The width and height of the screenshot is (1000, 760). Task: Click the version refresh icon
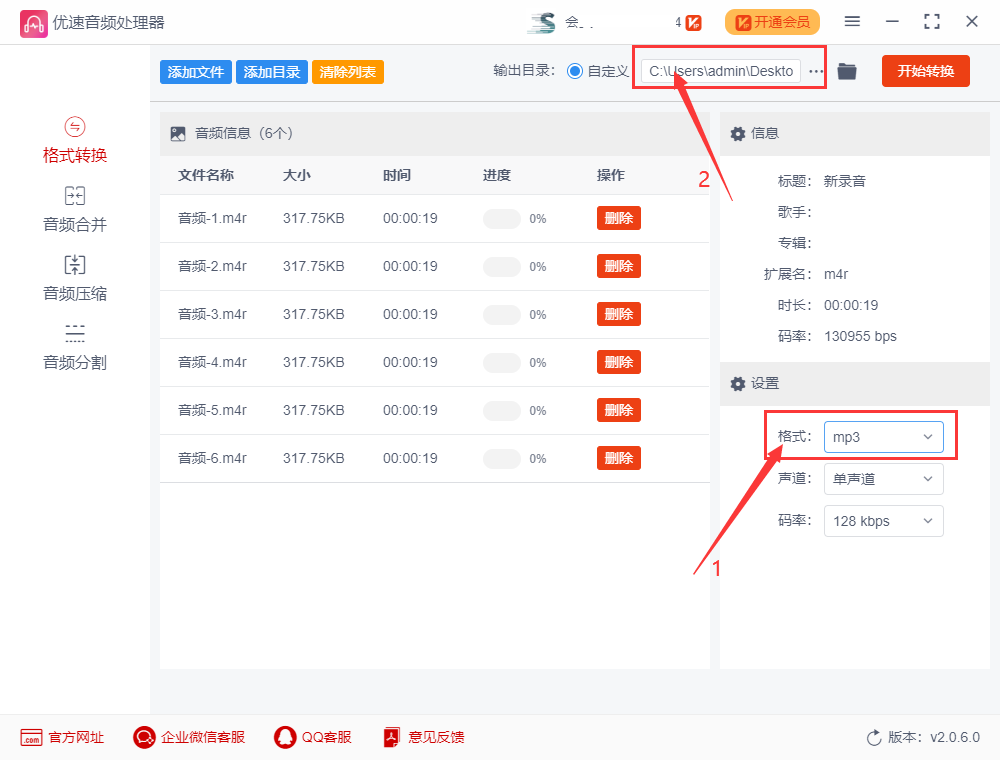[874, 738]
